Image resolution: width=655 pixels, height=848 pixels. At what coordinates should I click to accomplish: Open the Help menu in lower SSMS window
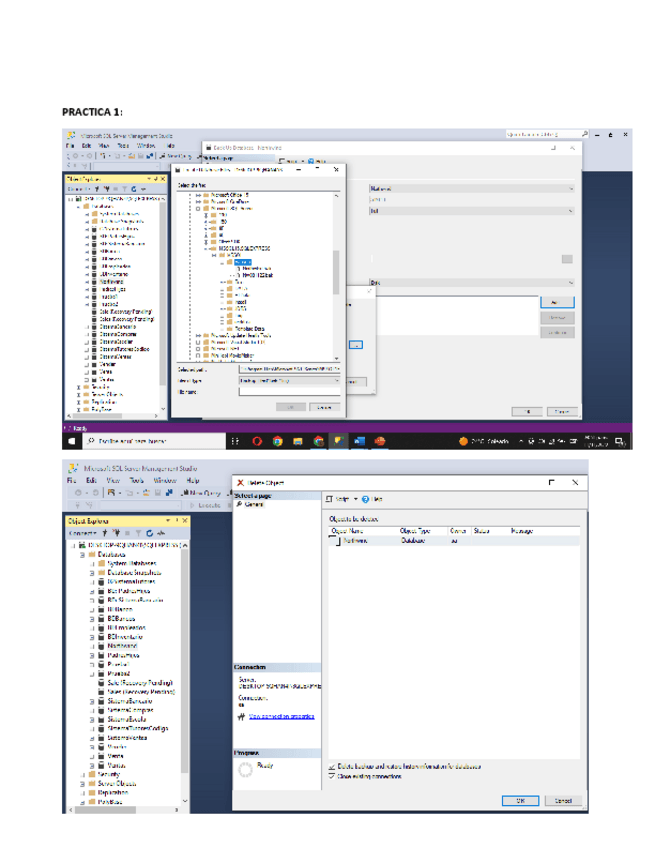click(193, 480)
